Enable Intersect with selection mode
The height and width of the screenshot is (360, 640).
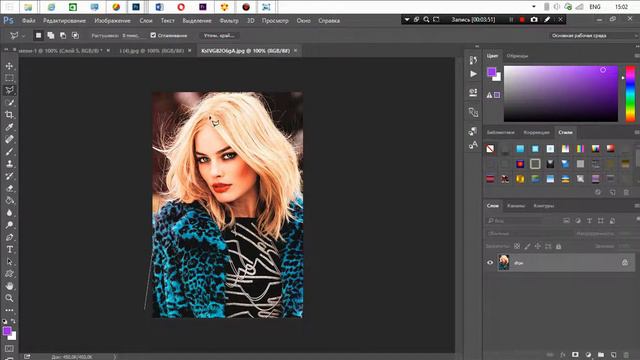click(76, 36)
